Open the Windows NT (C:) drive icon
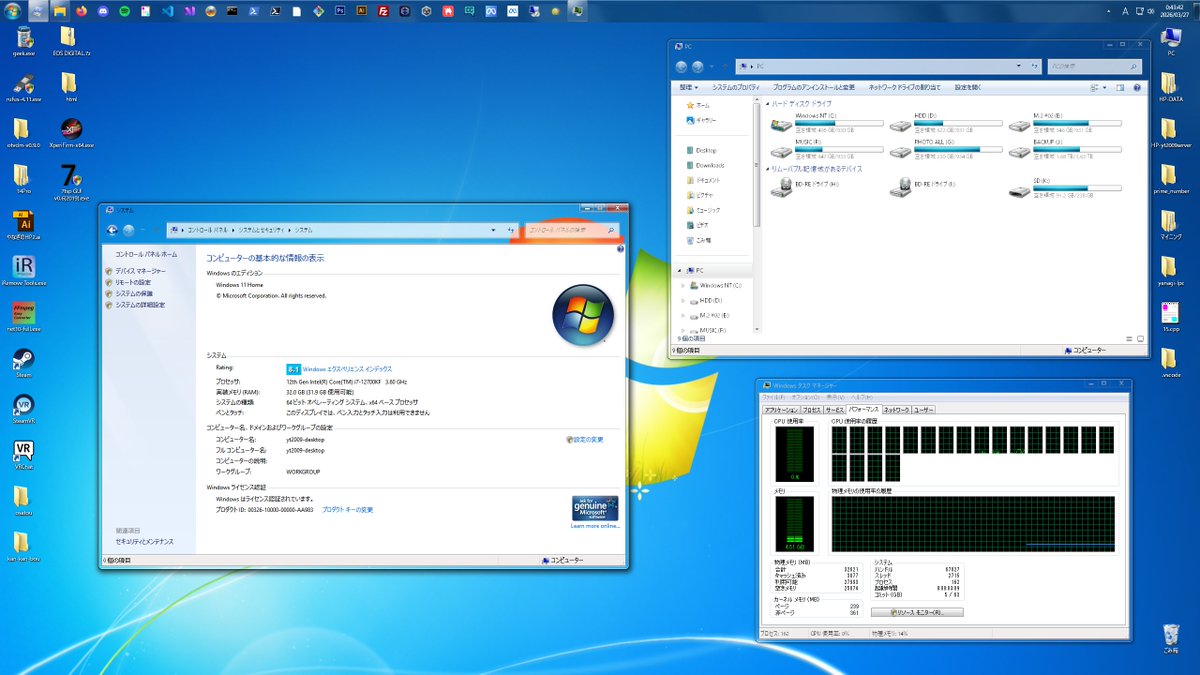The image size is (1200, 675). click(782, 125)
